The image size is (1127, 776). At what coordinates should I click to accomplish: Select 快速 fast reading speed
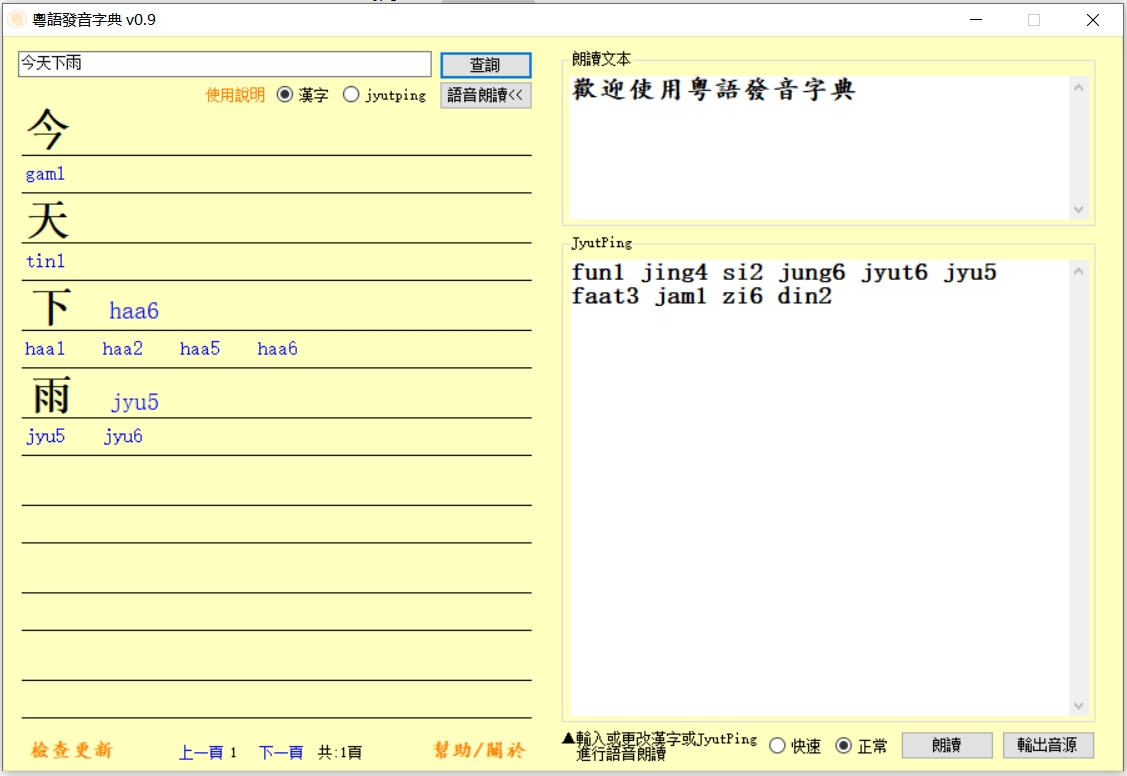point(777,746)
